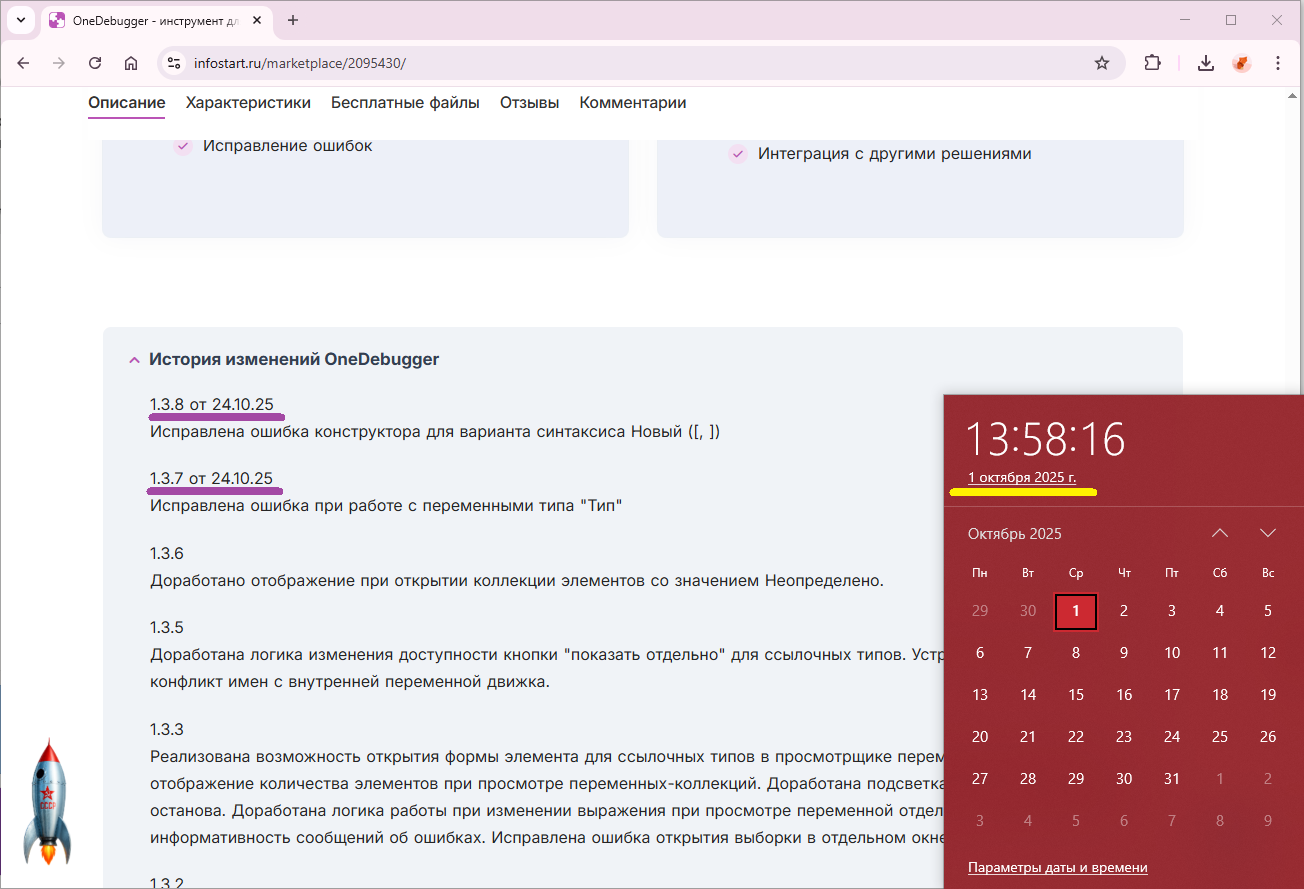This screenshot has height=889, width=1304.
Task: Open the Chrome three-dot menu
Action: point(1278,63)
